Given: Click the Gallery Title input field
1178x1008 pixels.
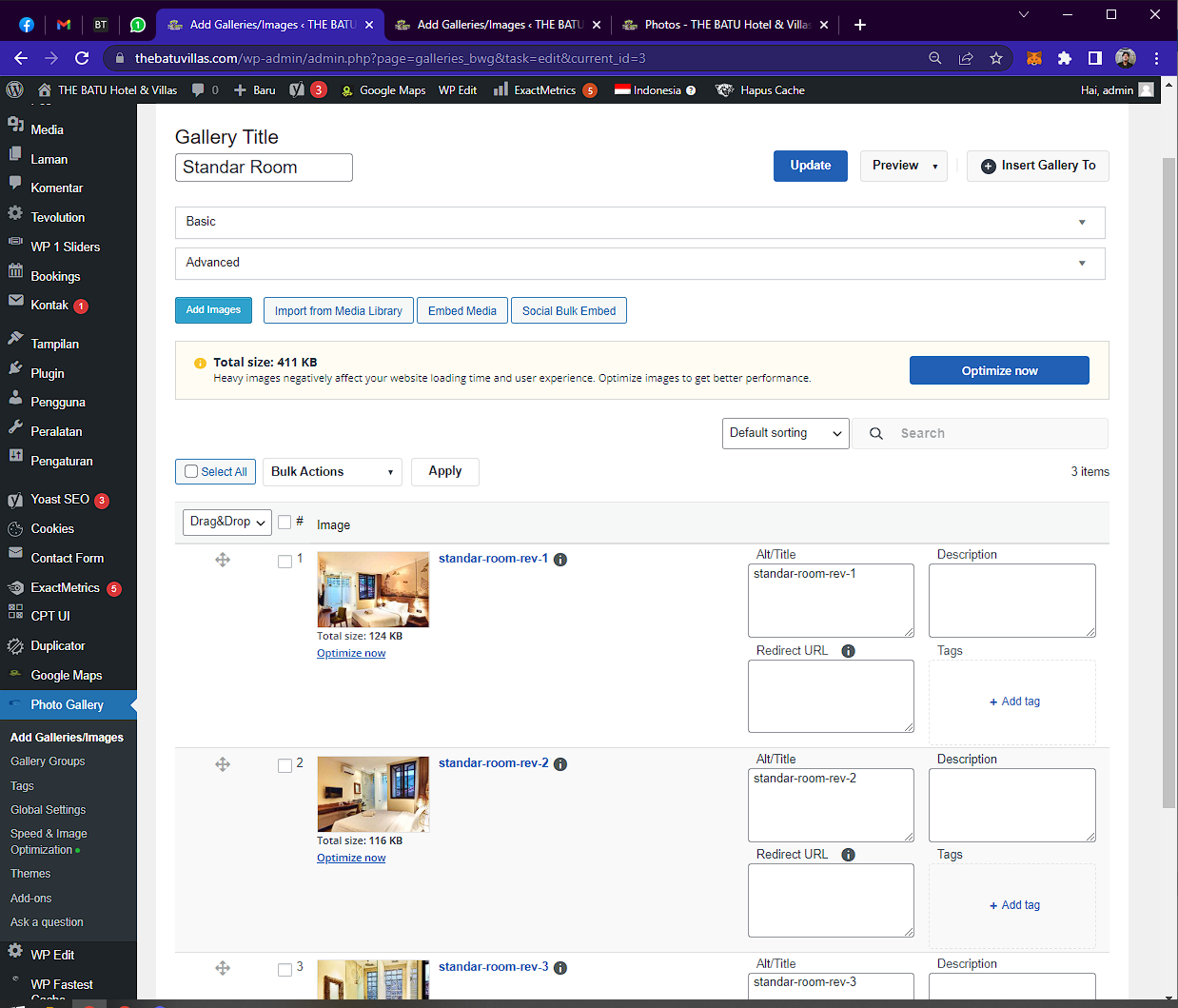Looking at the screenshot, I should click(264, 168).
